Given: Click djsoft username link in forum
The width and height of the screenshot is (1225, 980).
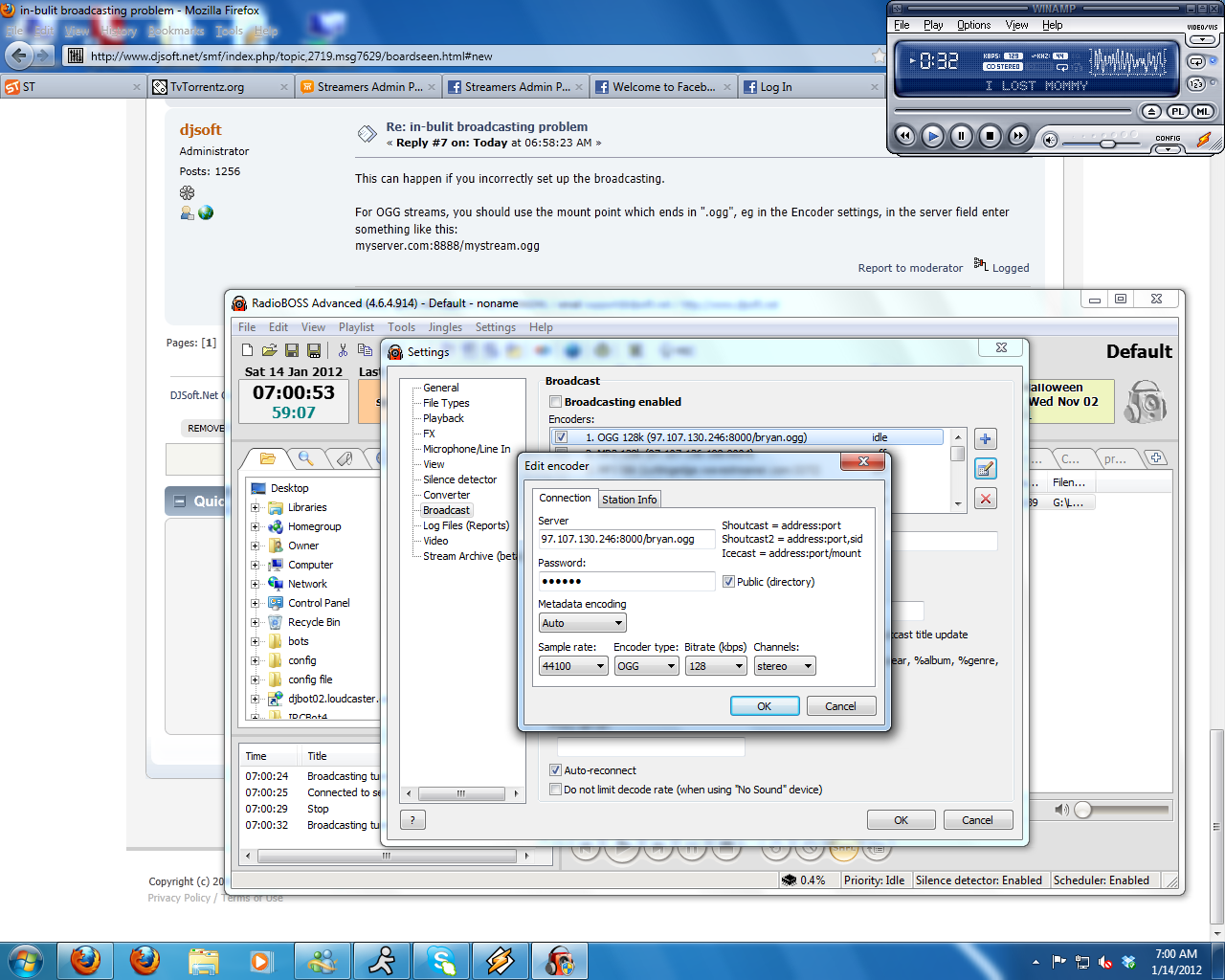Looking at the screenshot, I should click(200, 129).
